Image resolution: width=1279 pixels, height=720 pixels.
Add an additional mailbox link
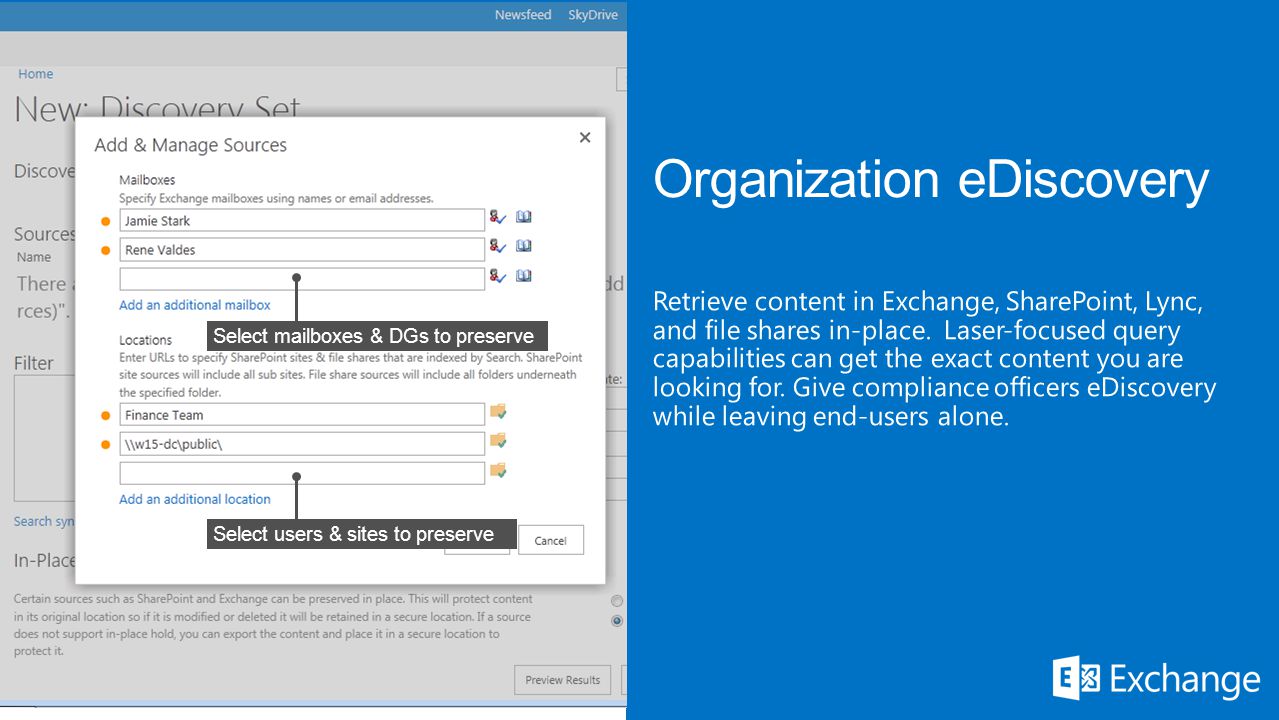[195, 305]
